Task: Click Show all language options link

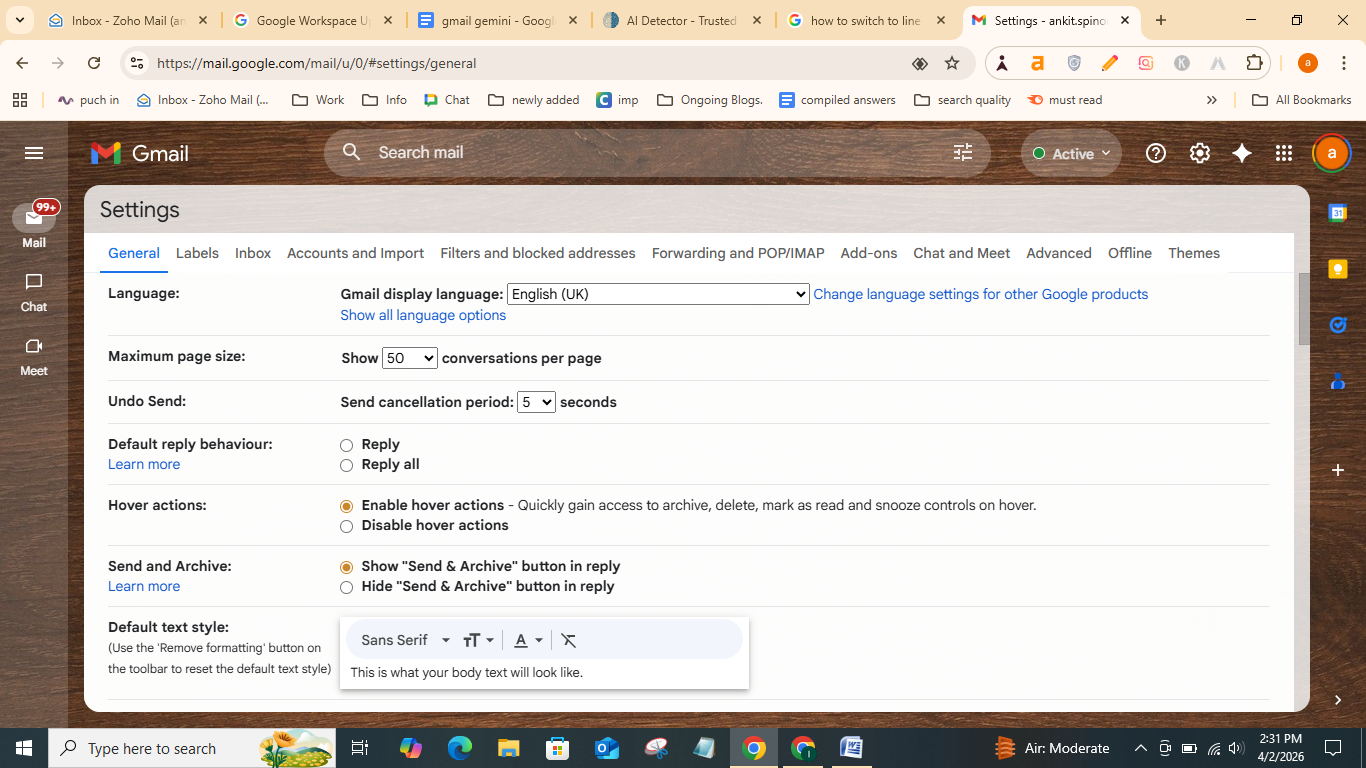Action: [x=422, y=315]
